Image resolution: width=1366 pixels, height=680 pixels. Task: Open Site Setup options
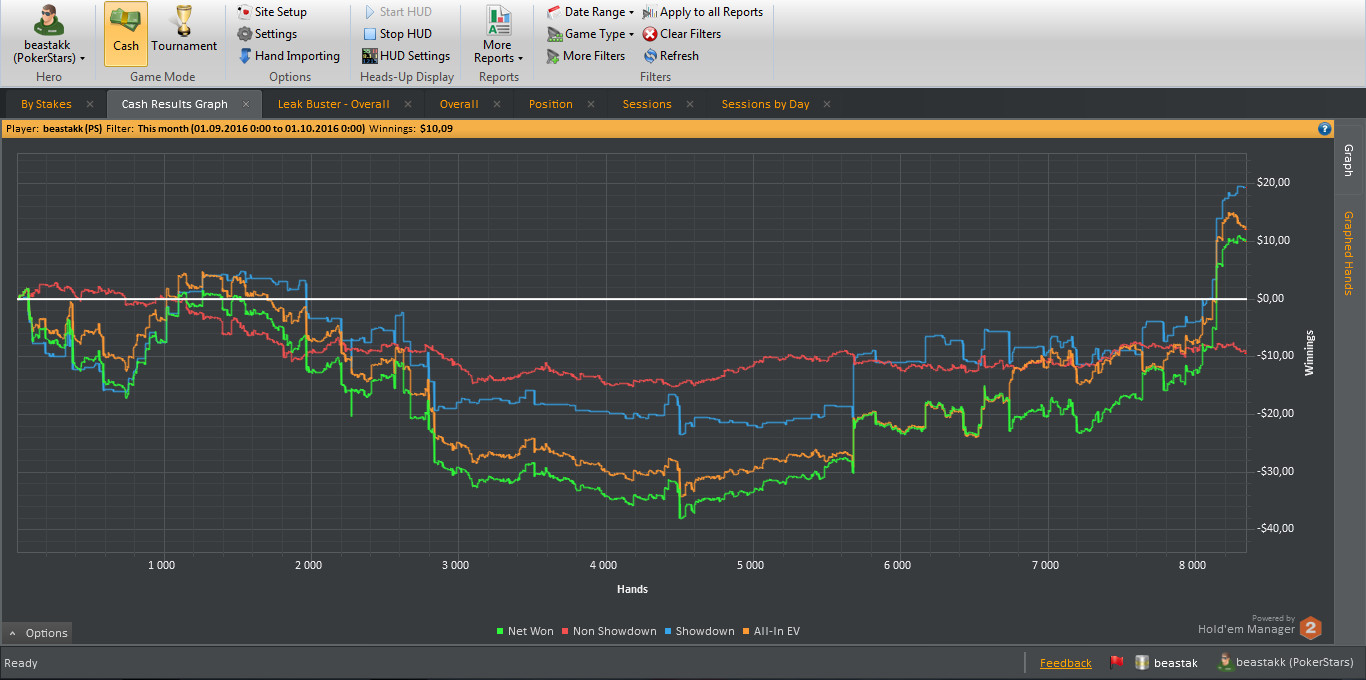[x=272, y=12]
